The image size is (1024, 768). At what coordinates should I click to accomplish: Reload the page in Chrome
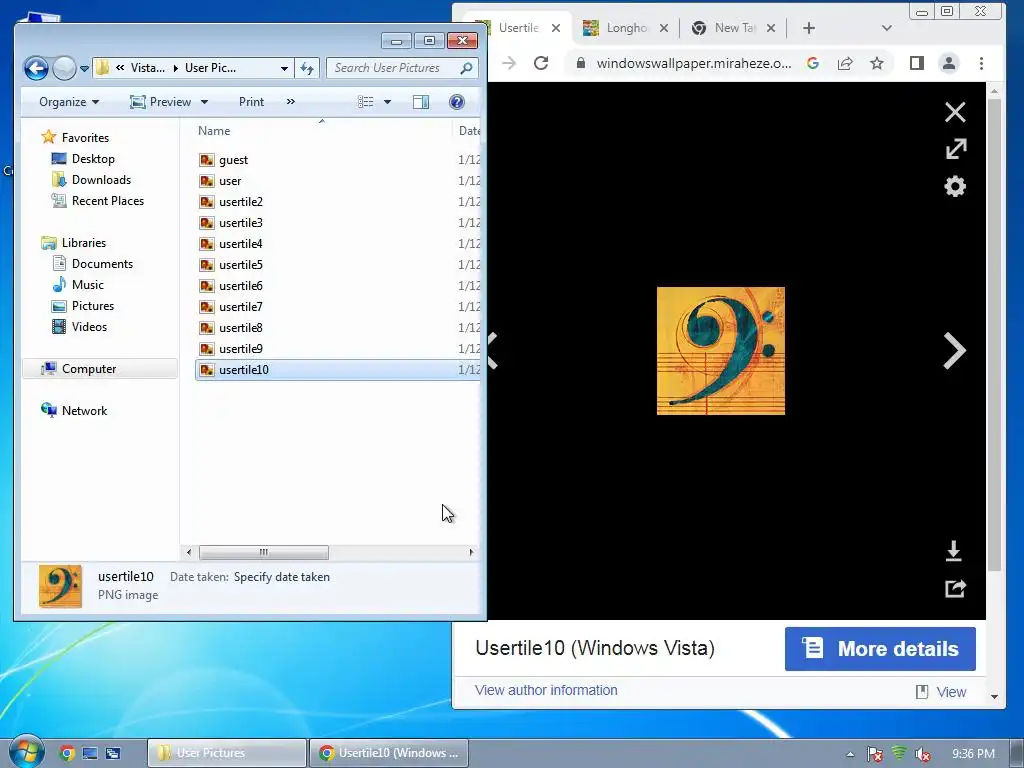coord(541,63)
